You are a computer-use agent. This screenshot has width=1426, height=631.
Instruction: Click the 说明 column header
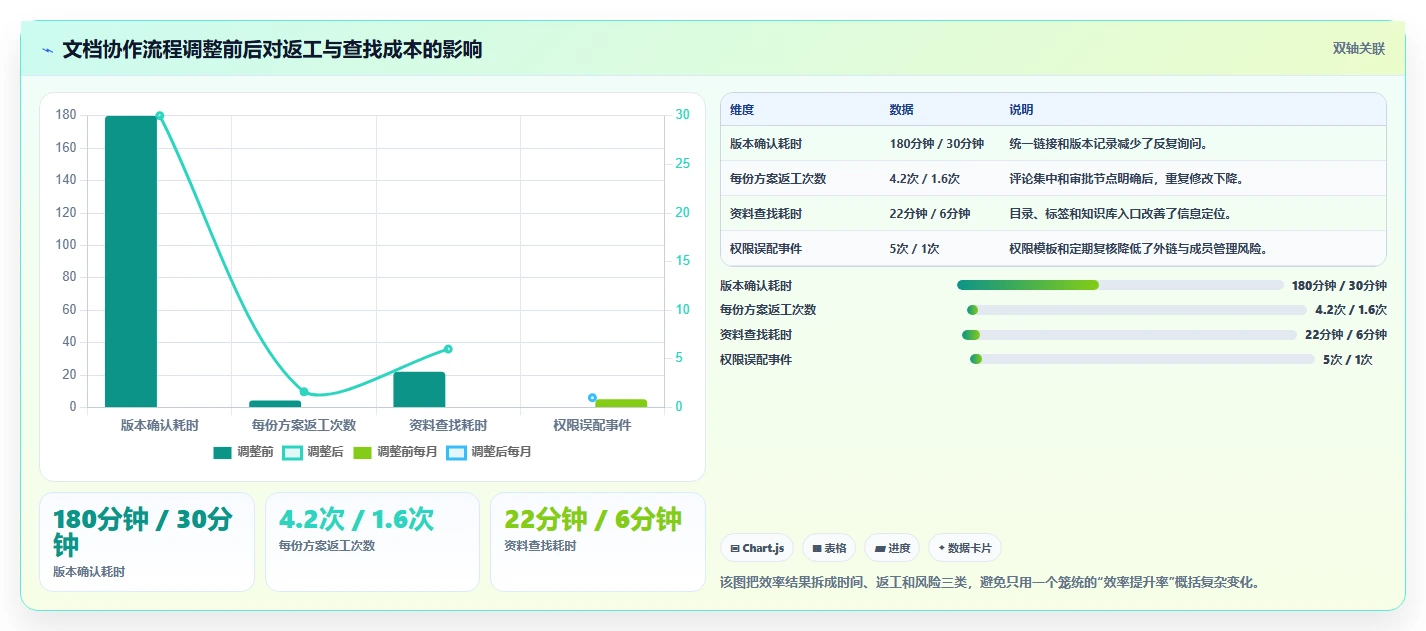(x=1021, y=110)
